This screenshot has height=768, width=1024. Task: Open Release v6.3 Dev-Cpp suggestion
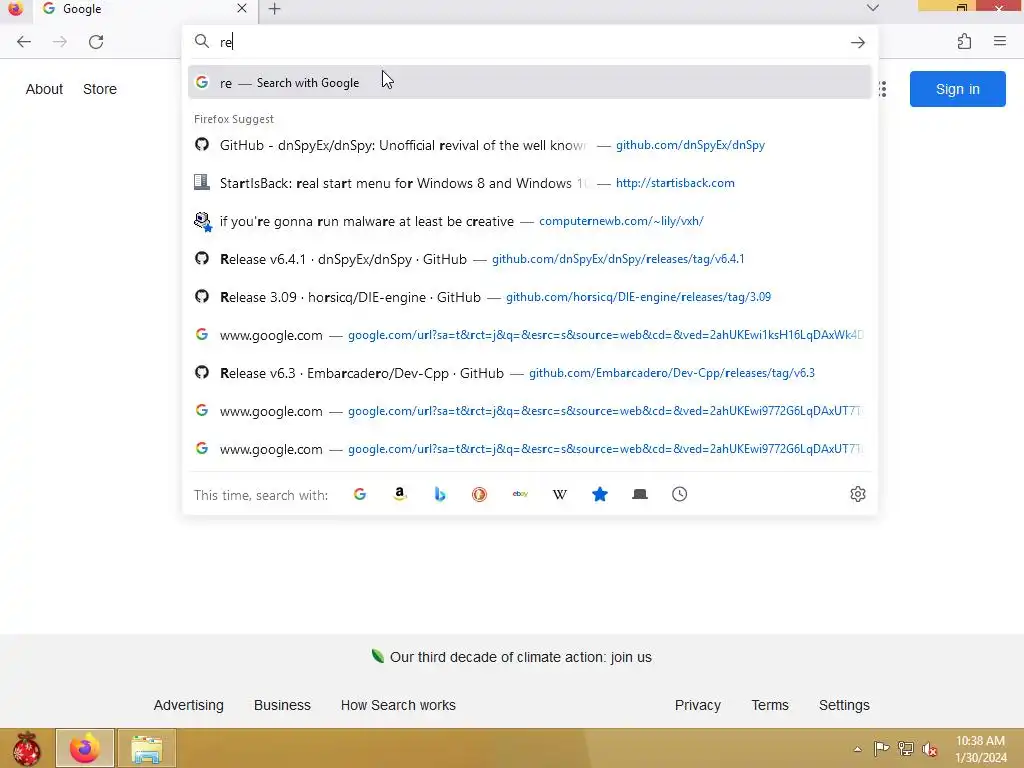coord(530,373)
